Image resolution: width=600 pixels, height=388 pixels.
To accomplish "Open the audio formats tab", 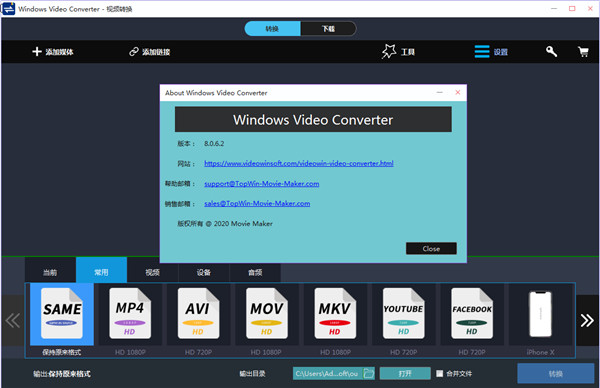I will (x=255, y=272).
